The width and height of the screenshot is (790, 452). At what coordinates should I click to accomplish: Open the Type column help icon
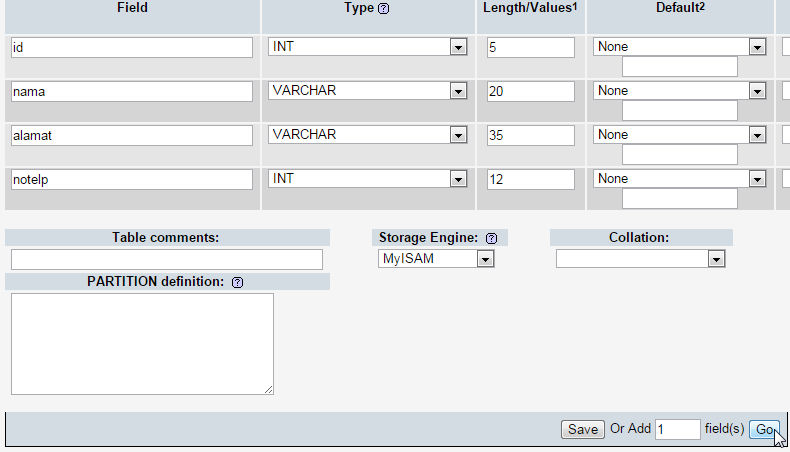383,9
